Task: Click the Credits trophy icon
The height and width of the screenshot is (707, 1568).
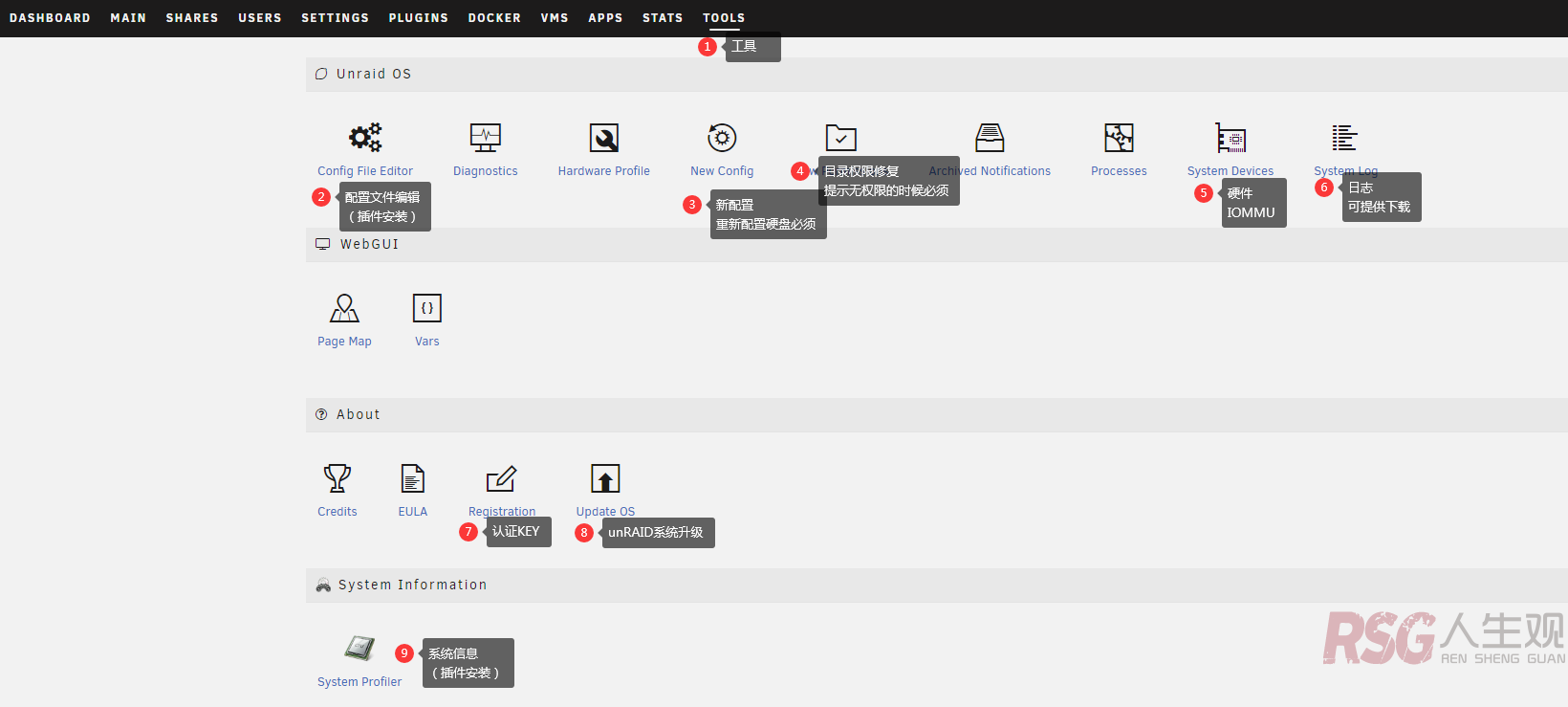Action: point(338,478)
